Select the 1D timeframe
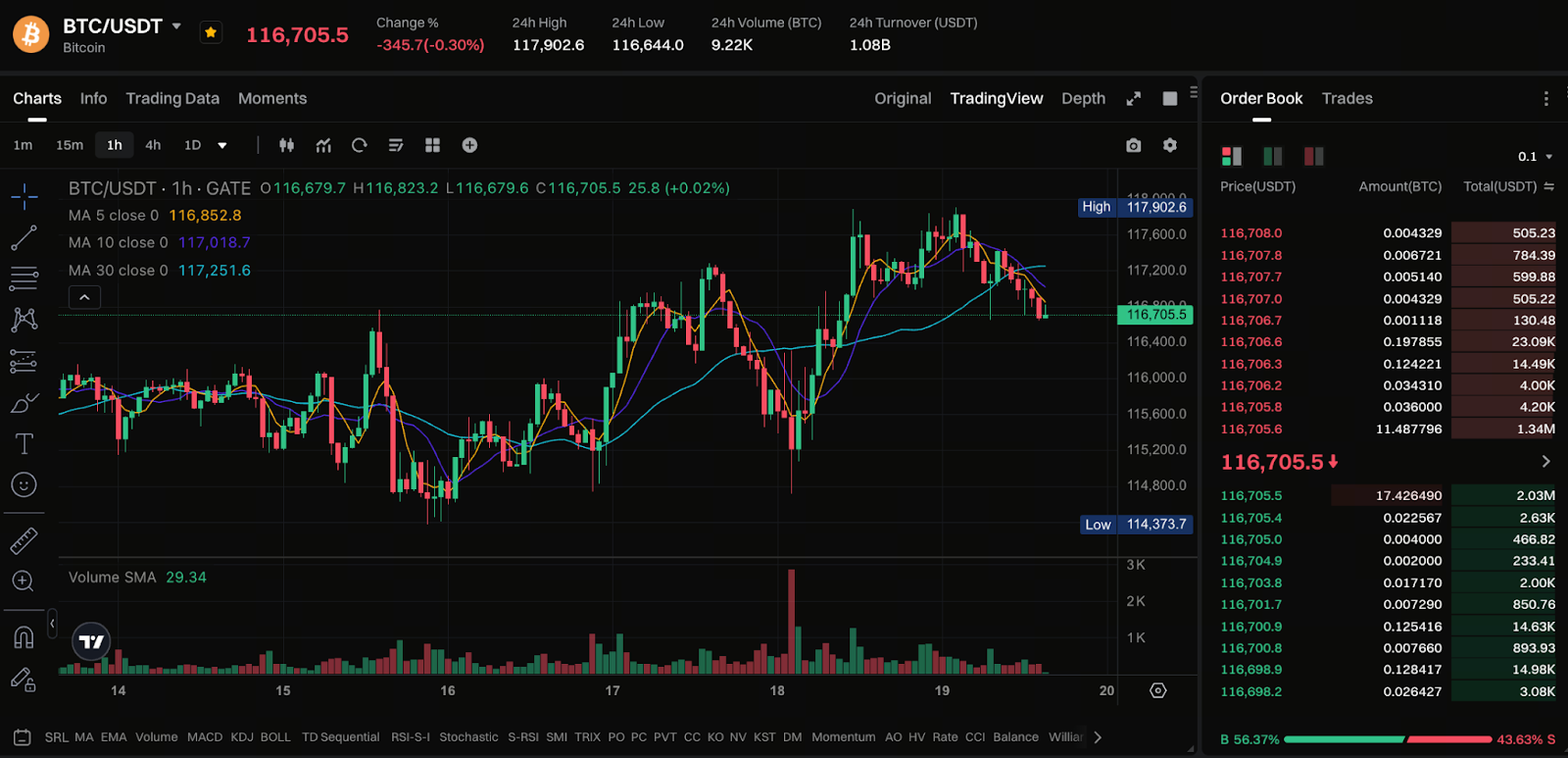Viewport: 1568px width, 758px height. tap(192, 145)
